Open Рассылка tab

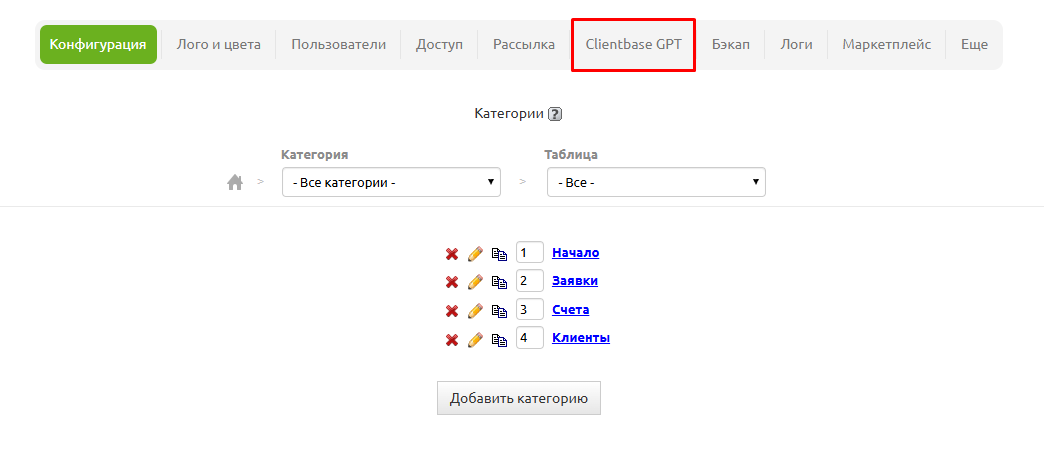524,45
